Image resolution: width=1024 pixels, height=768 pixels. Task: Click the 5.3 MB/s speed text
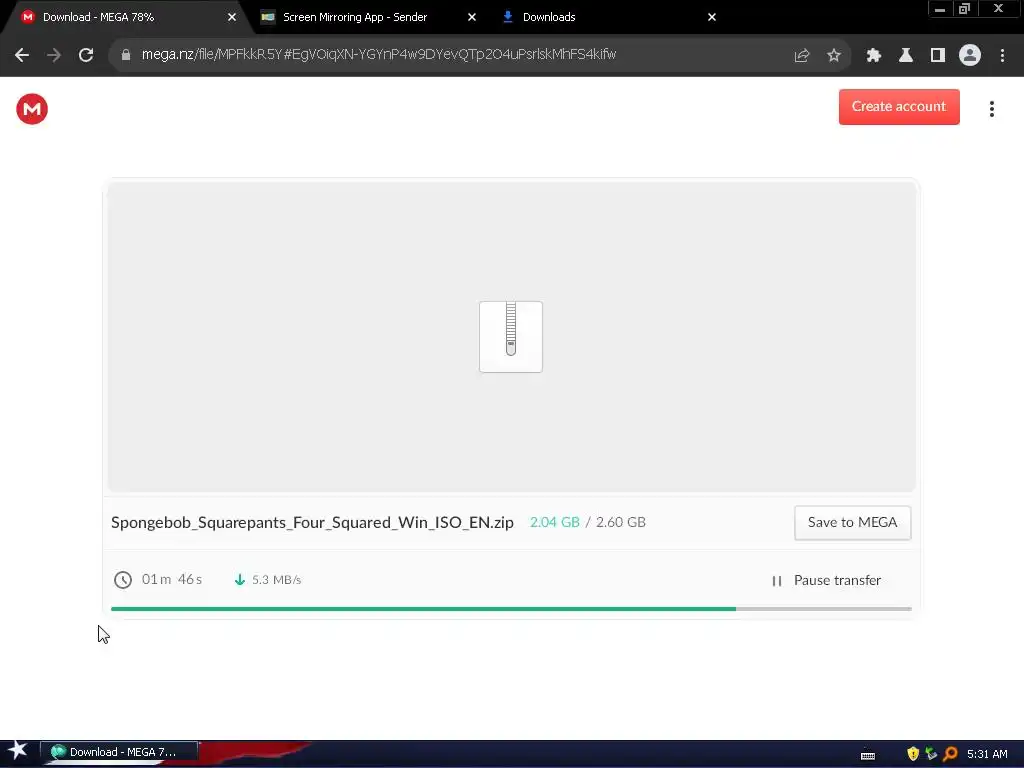coord(276,580)
